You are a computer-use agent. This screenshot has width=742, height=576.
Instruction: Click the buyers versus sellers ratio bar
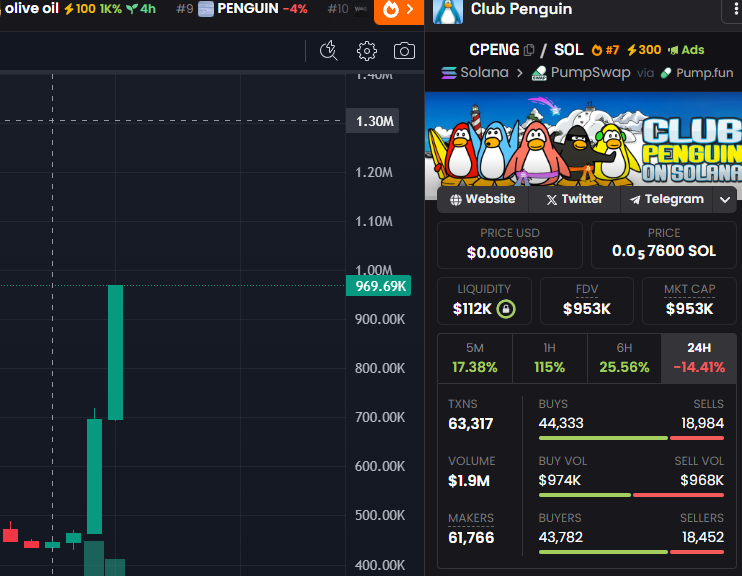pos(631,552)
